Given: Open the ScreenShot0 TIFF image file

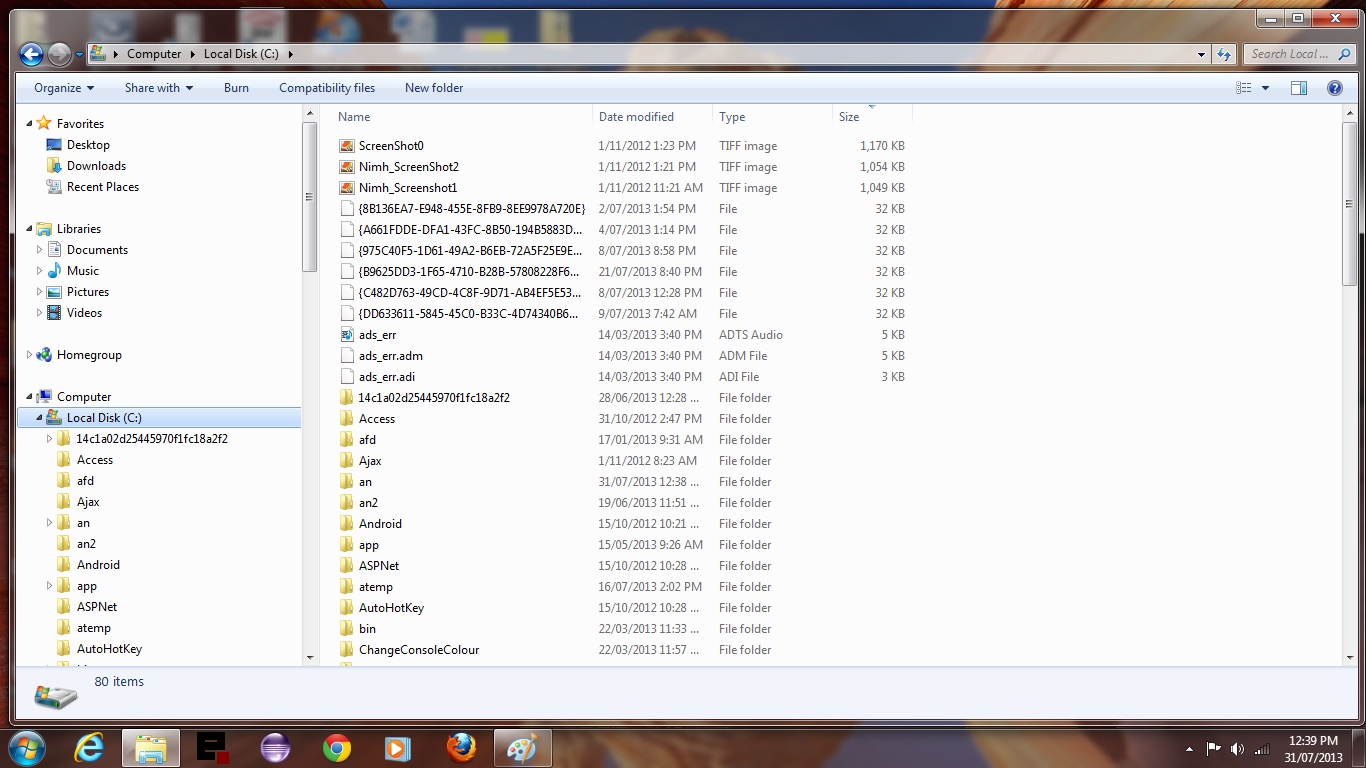Looking at the screenshot, I should pos(391,146).
